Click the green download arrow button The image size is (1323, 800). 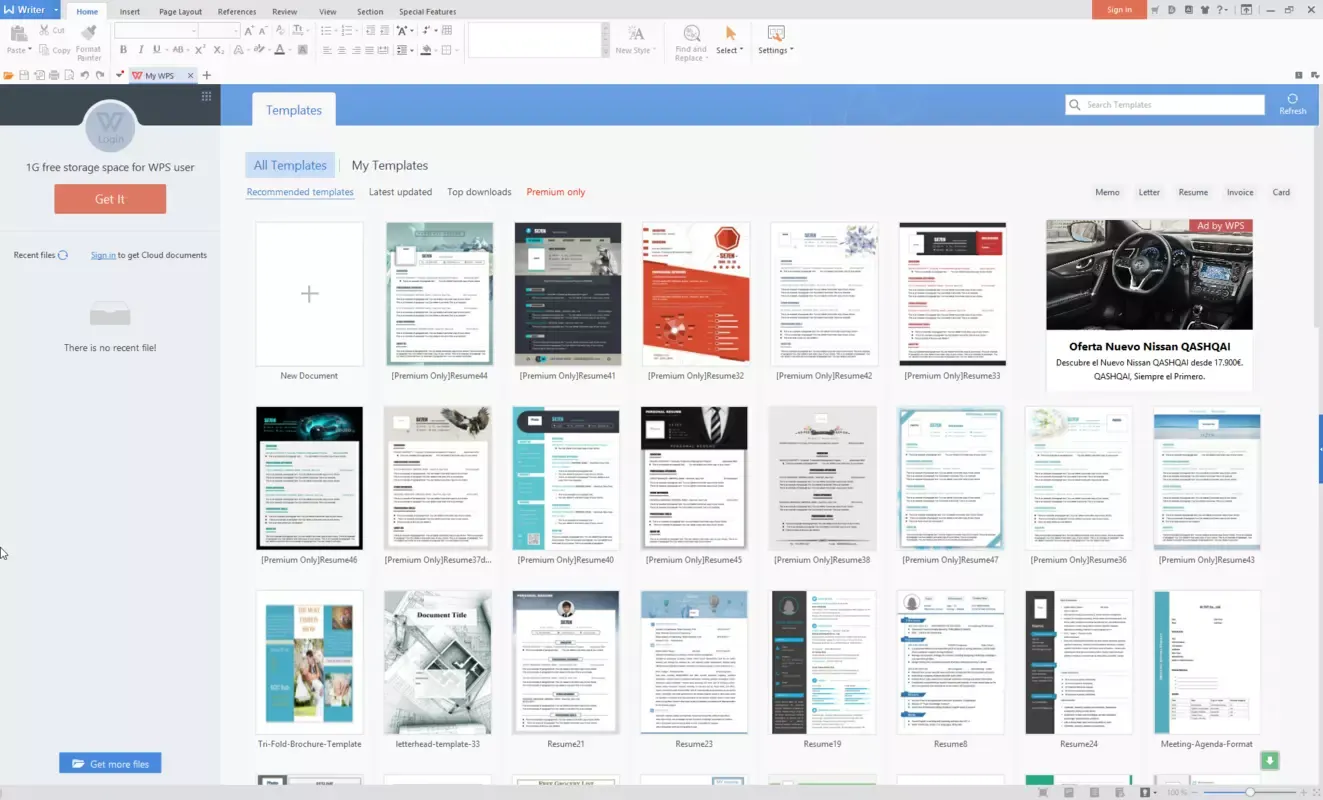pos(1270,761)
